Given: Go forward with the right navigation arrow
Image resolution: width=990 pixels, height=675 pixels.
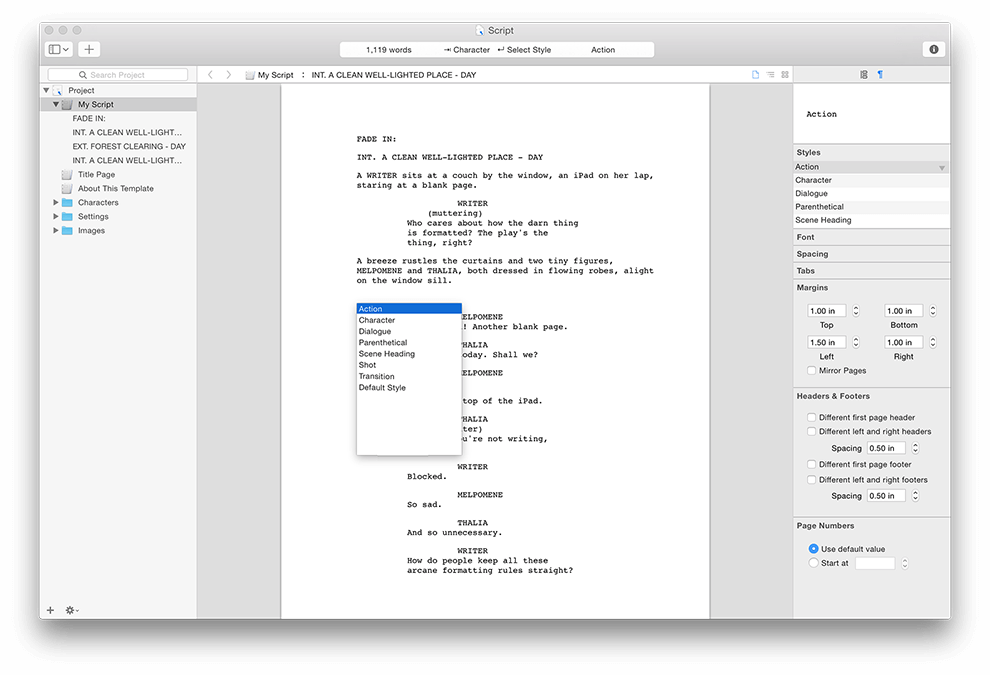Looking at the screenshot, I should click(x=229, y=75).
